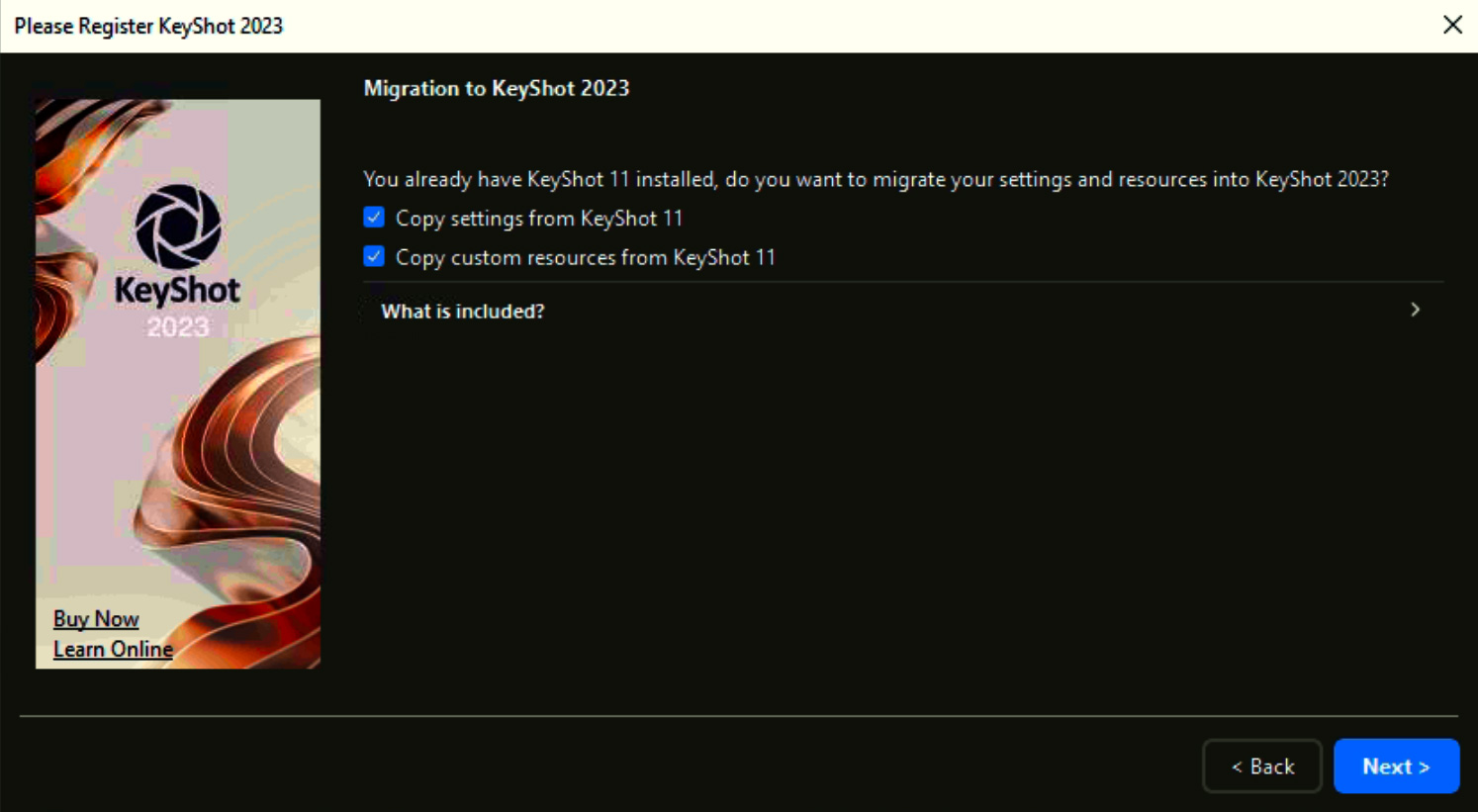Toggle Copy custom resources from KeyShot 11

click(x=374, y=257)
